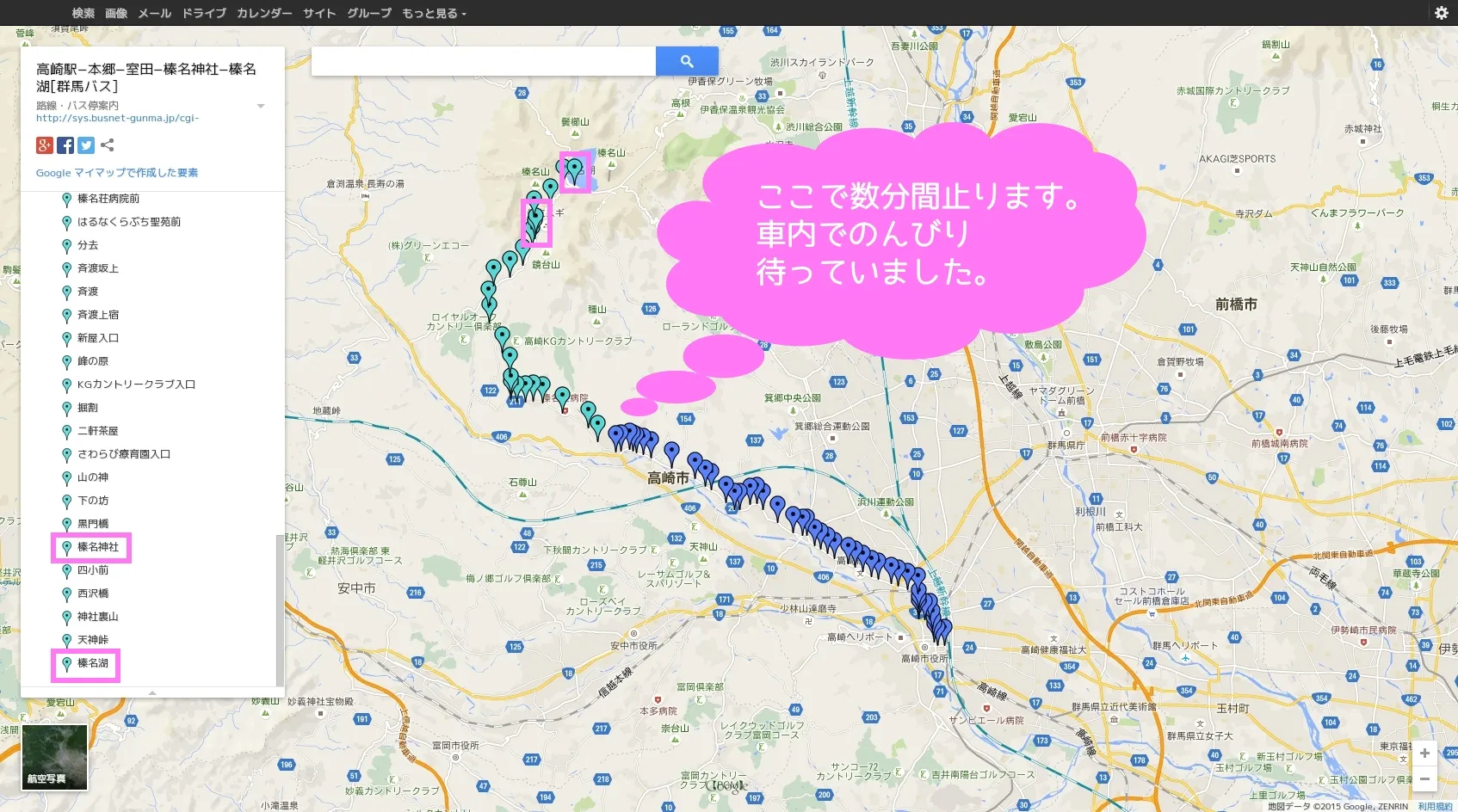Click the blue search magnifier button
The height and width of the screenshot is (812, 1458).
click(x=687, y=61)
